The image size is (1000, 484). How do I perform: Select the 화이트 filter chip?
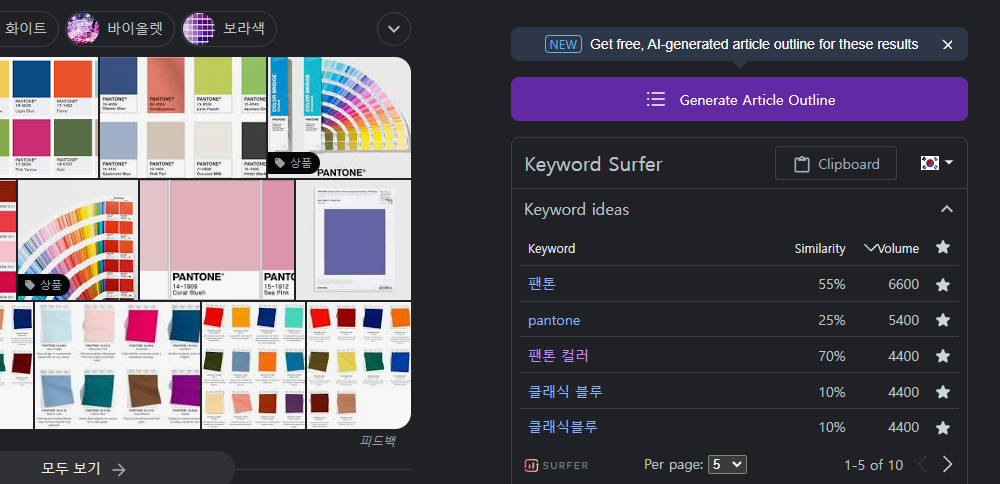pyautogui.click(x=27, y=29)
